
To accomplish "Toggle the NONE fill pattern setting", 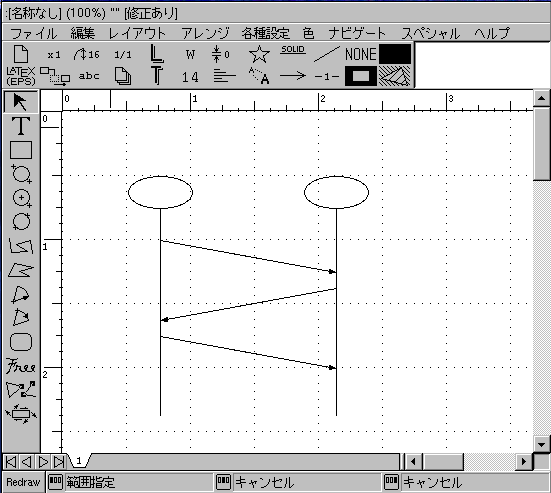I will [361, 54].
